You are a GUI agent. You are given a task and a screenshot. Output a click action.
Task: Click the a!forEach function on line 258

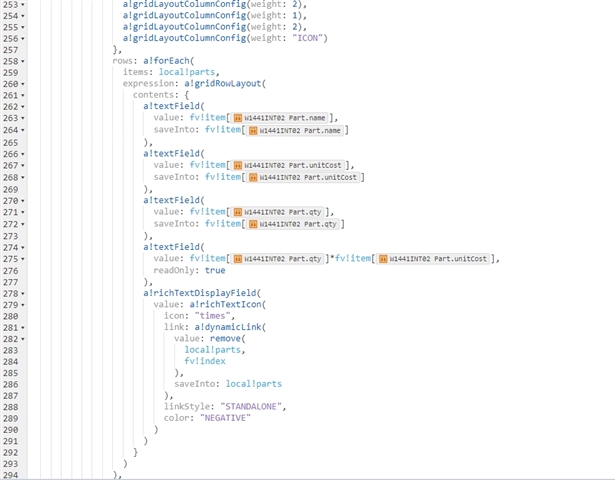point(166,61)
